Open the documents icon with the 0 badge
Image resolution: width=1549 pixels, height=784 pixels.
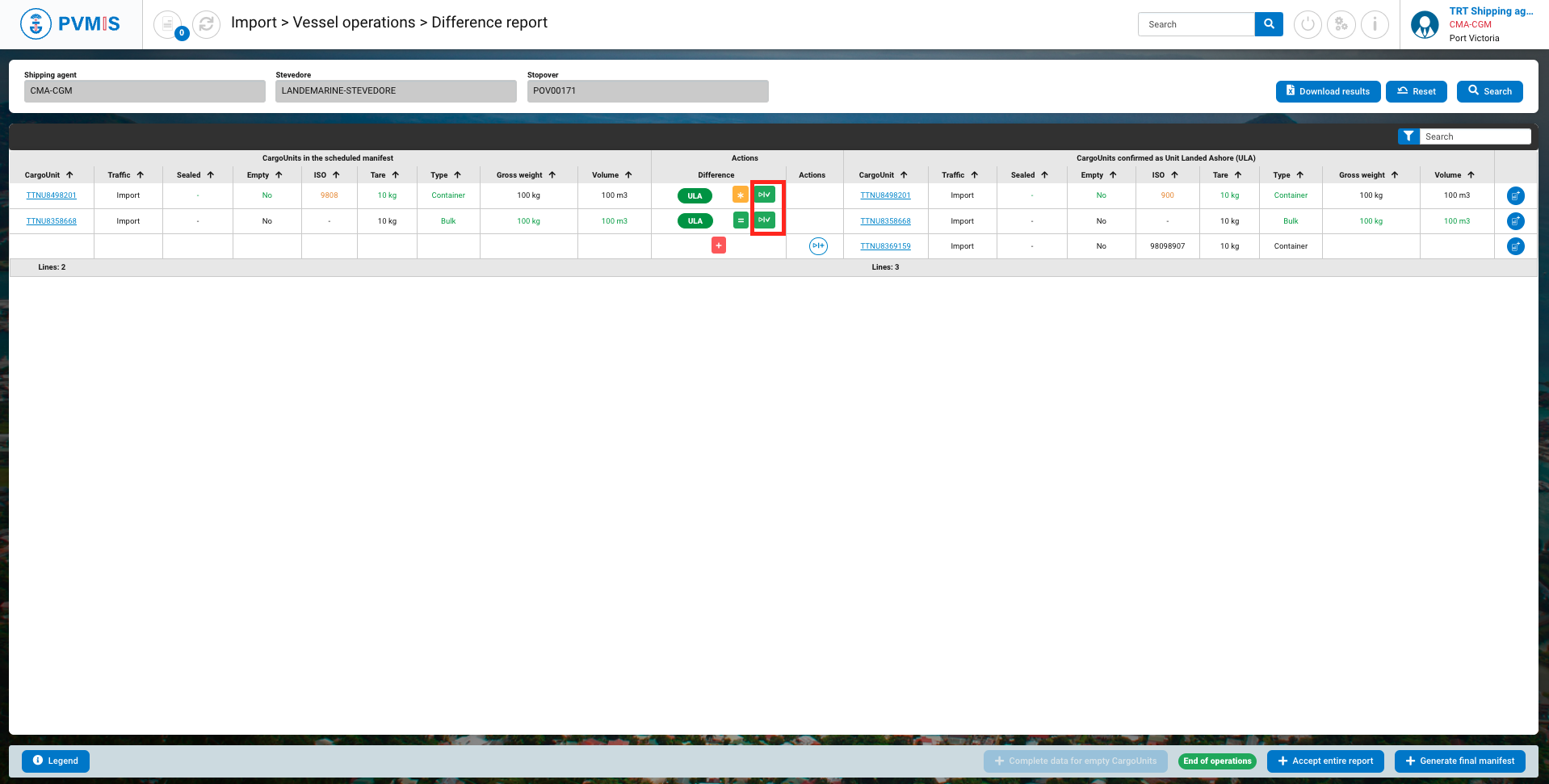tap(168, 24)
